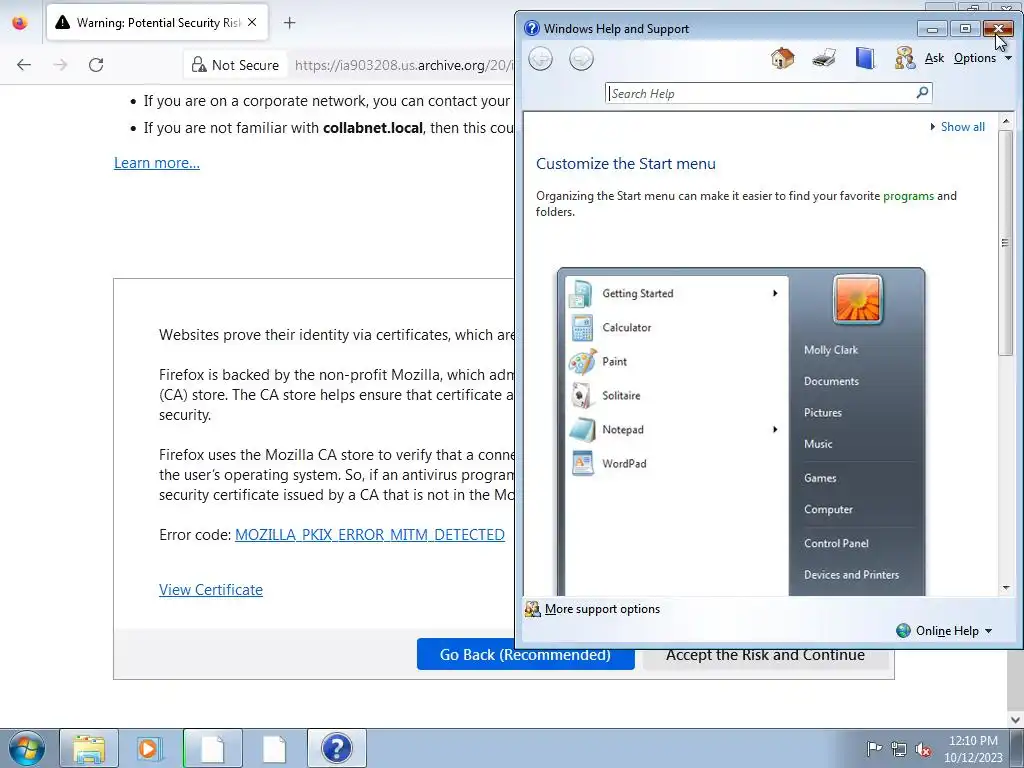This screenshot has width=1024, height=768.
Task: Click the More support options icon
Action: [x=533, y=609]
